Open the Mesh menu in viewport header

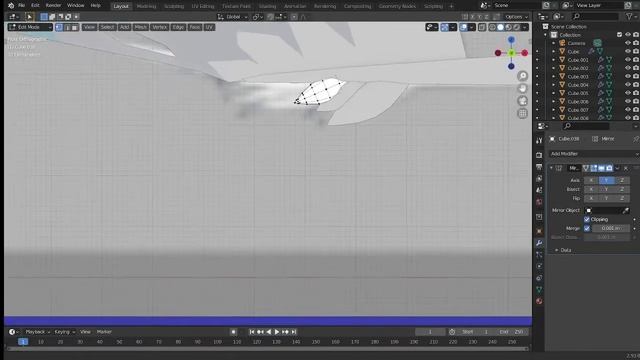pyautogui.click(x=140, y=27)
